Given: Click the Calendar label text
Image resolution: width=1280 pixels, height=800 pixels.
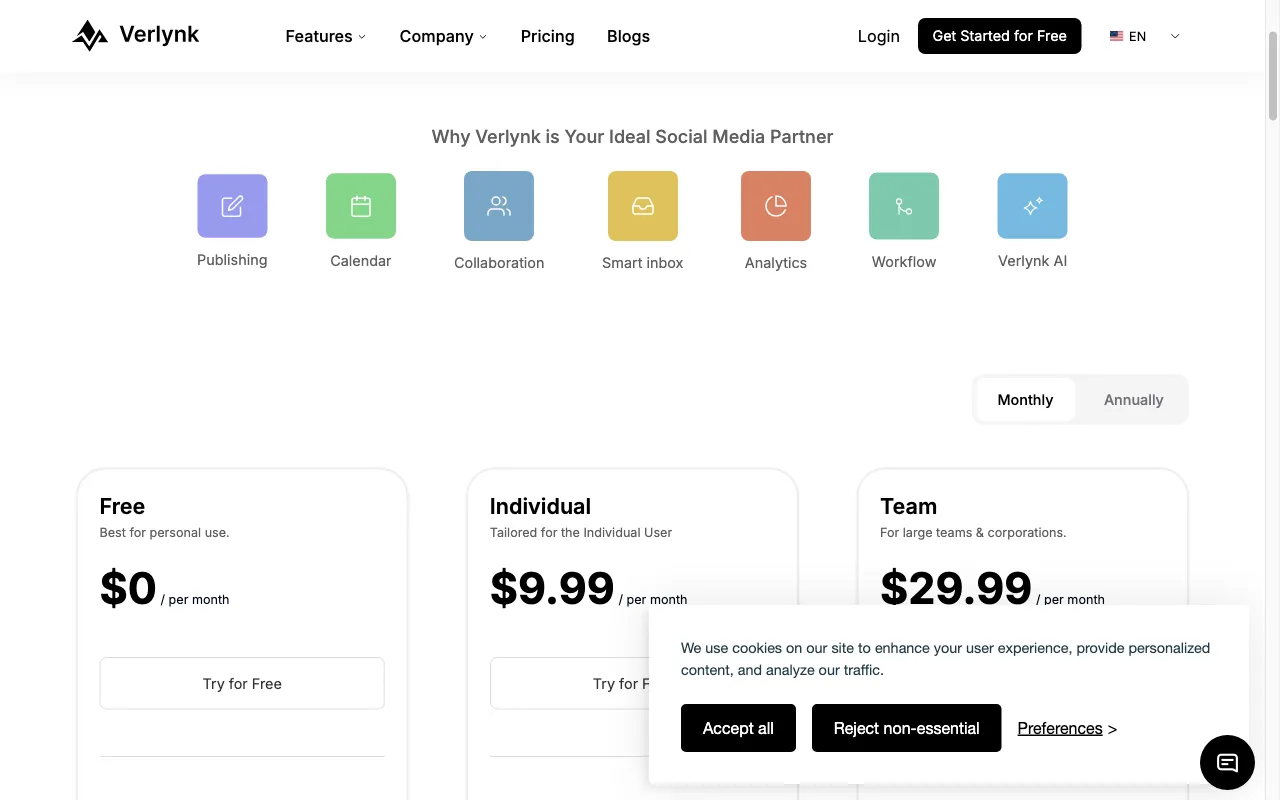Looking at the screenshot, I should (361, 261).
